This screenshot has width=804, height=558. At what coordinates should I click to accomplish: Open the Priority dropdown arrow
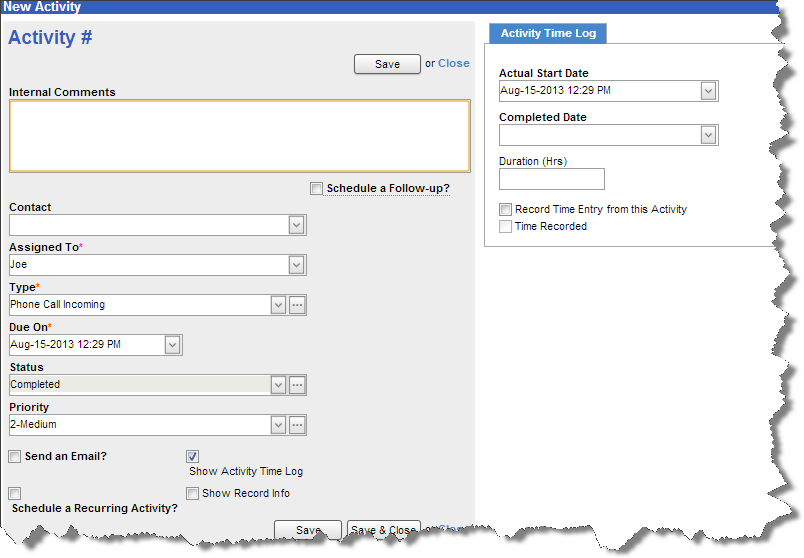point(279,425)
